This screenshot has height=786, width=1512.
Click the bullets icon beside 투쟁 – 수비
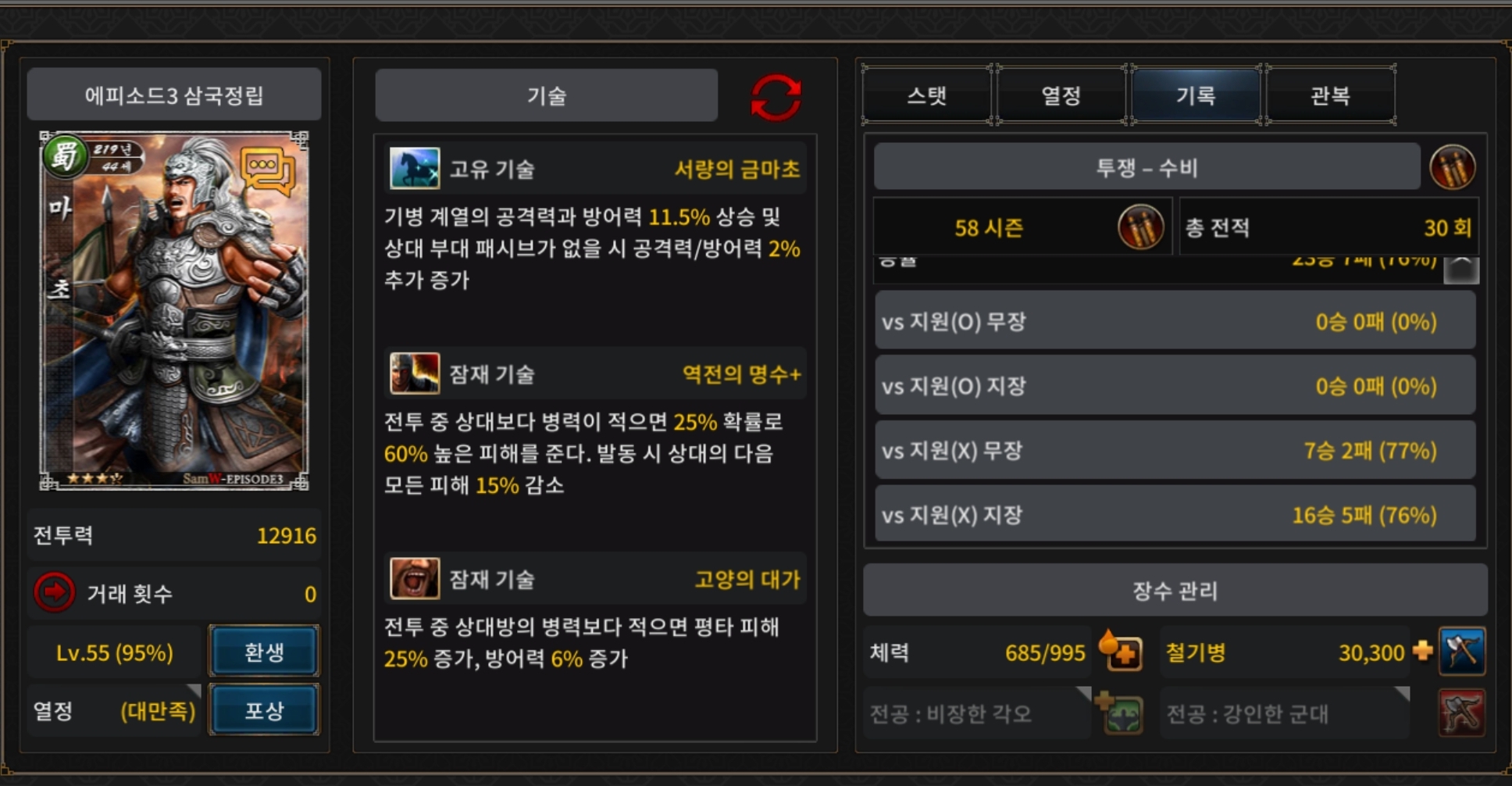tap(1452, 167)
